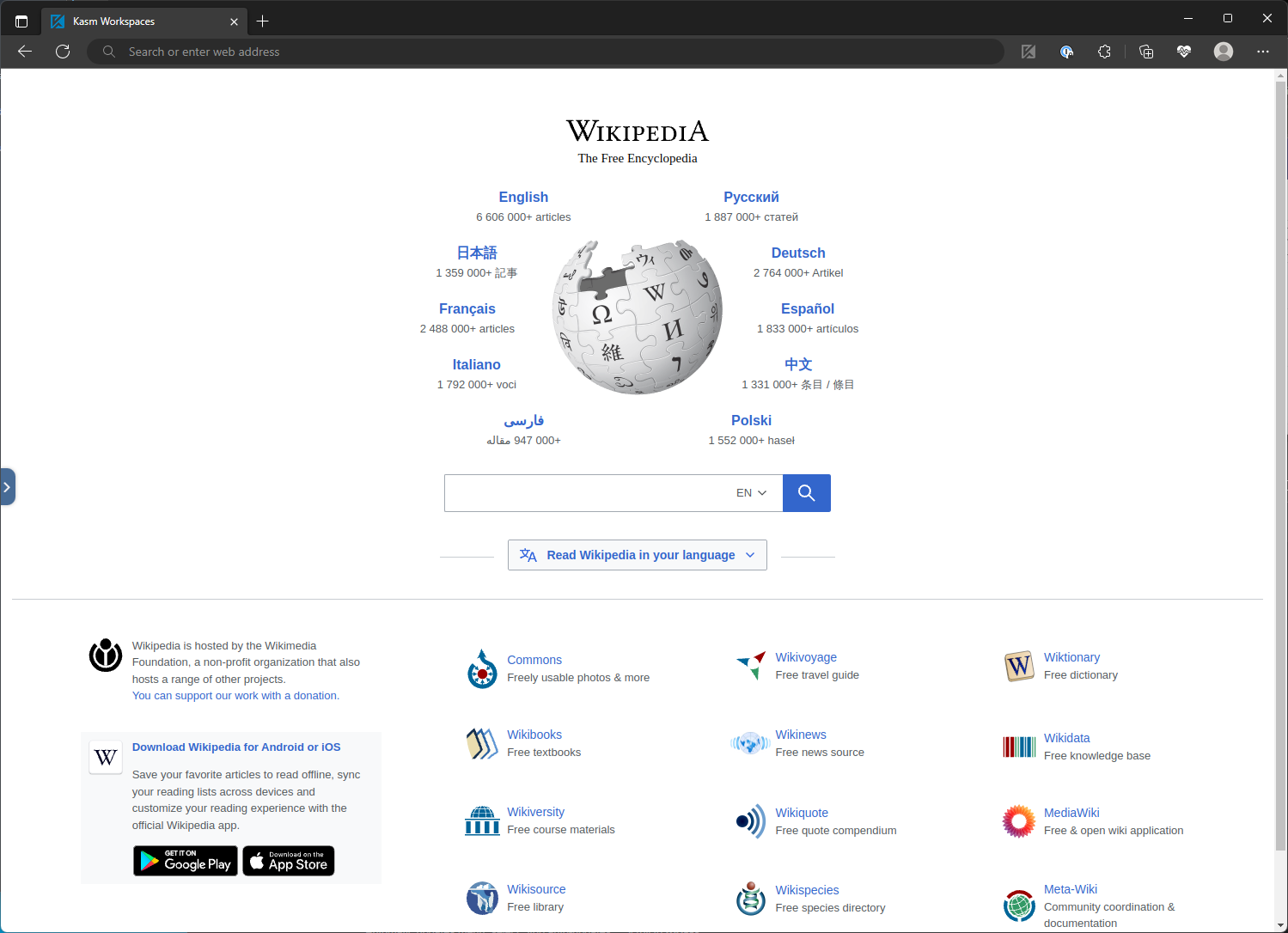
Task: Open browser extensions puzzle icon
Action: point(1104,52)
